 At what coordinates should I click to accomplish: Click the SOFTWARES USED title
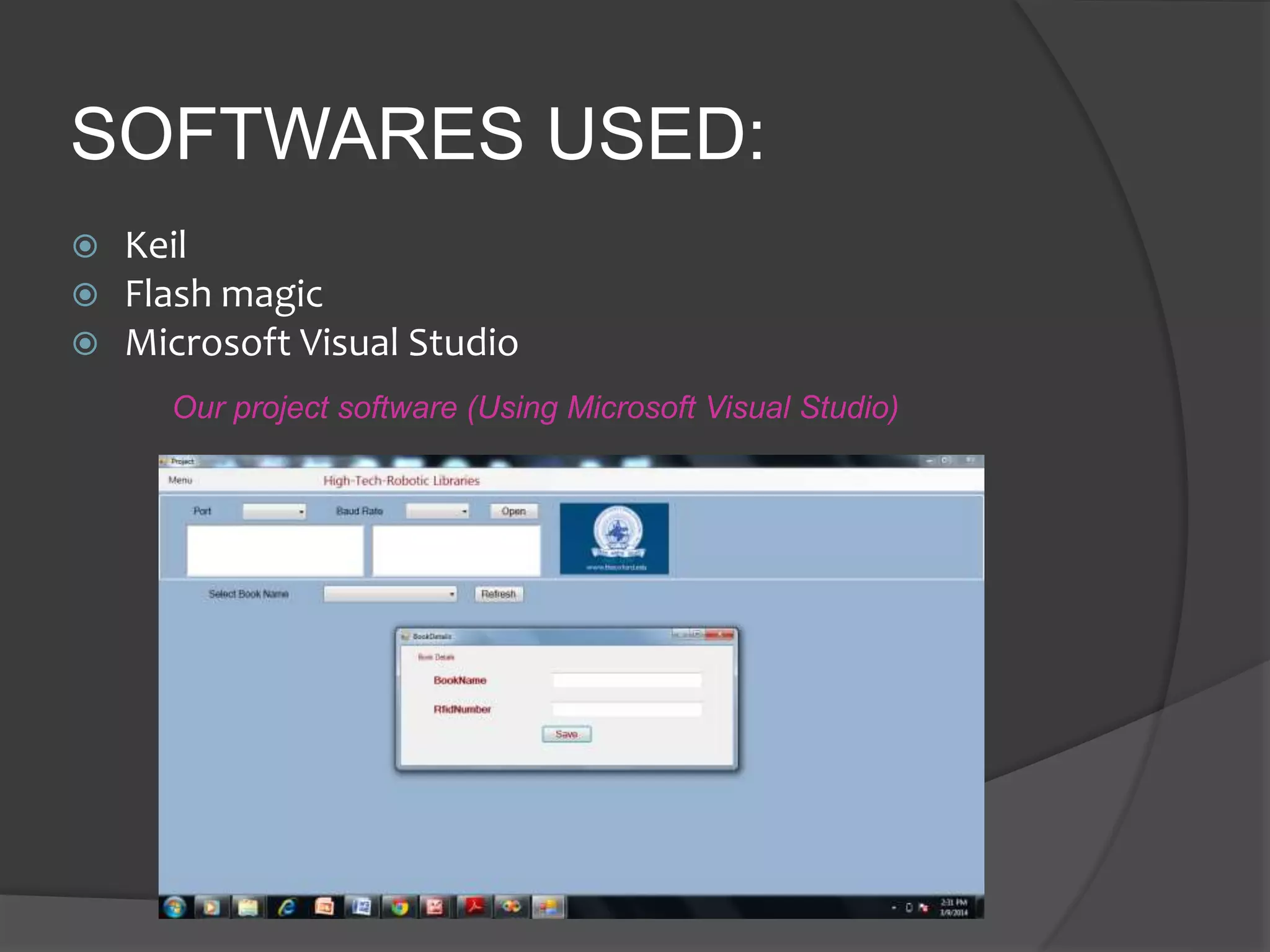[419, 133]
